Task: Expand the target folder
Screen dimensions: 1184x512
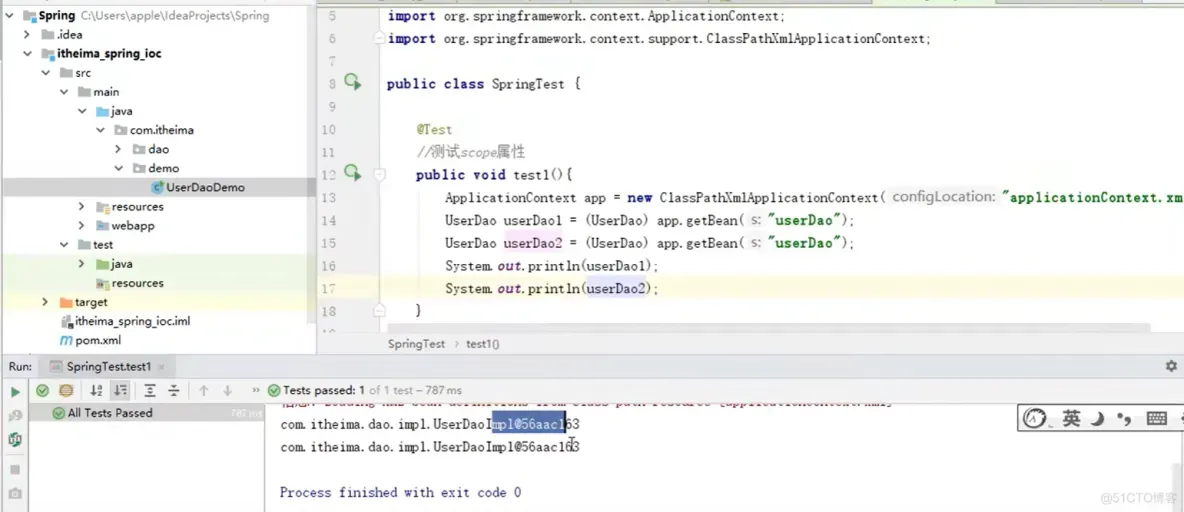Action: 45,302
